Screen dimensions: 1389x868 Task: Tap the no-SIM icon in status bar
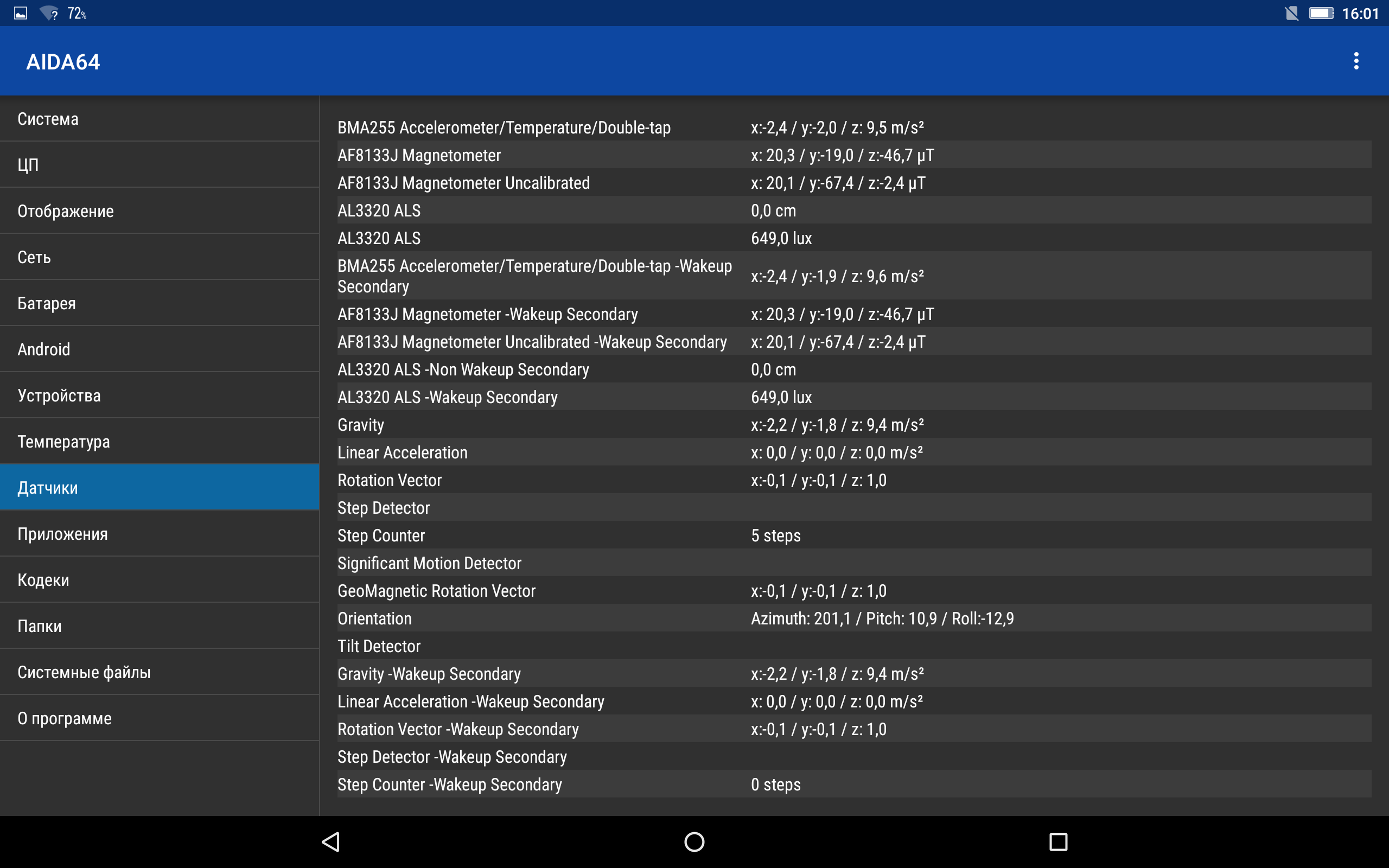pos(1291,13)
